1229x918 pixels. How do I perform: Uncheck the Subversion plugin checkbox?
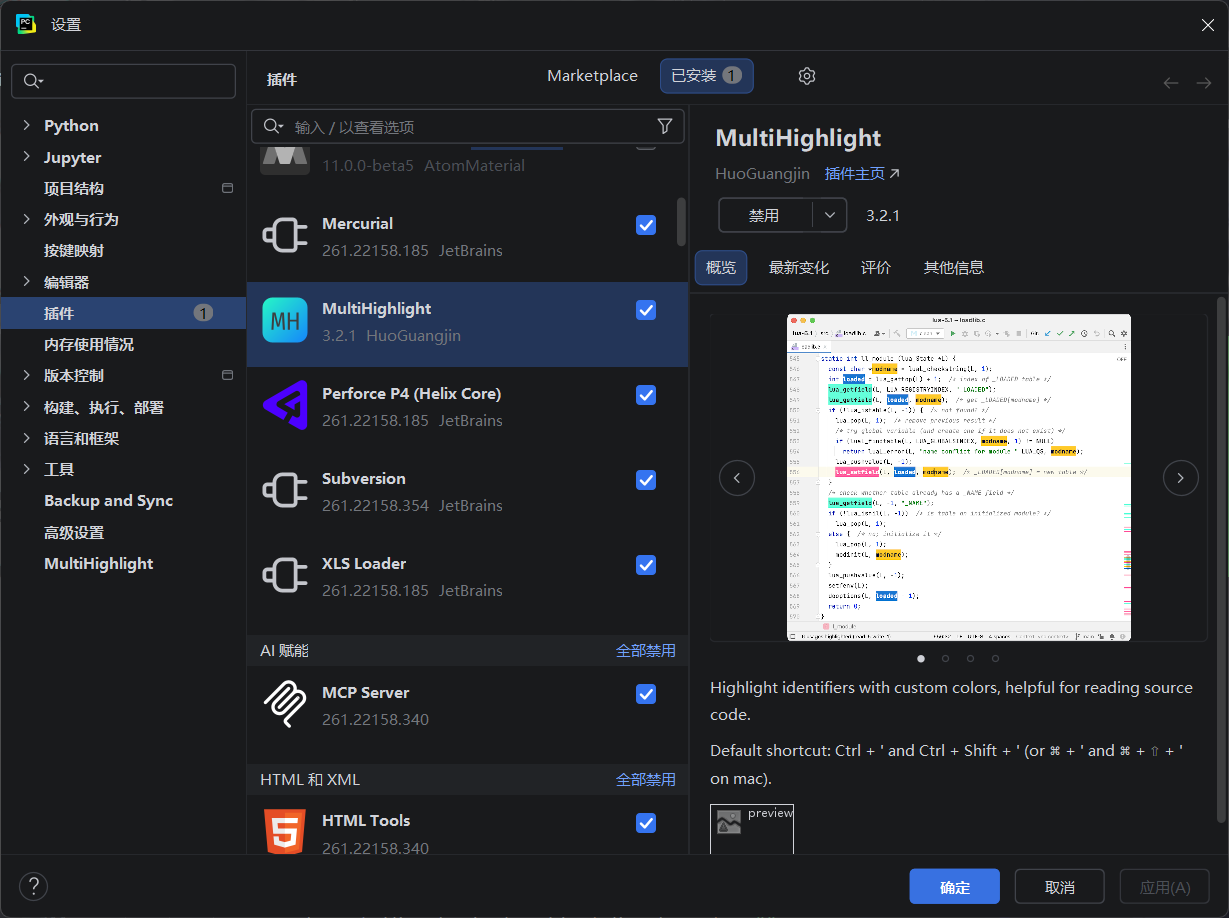[x=646, y=480]
